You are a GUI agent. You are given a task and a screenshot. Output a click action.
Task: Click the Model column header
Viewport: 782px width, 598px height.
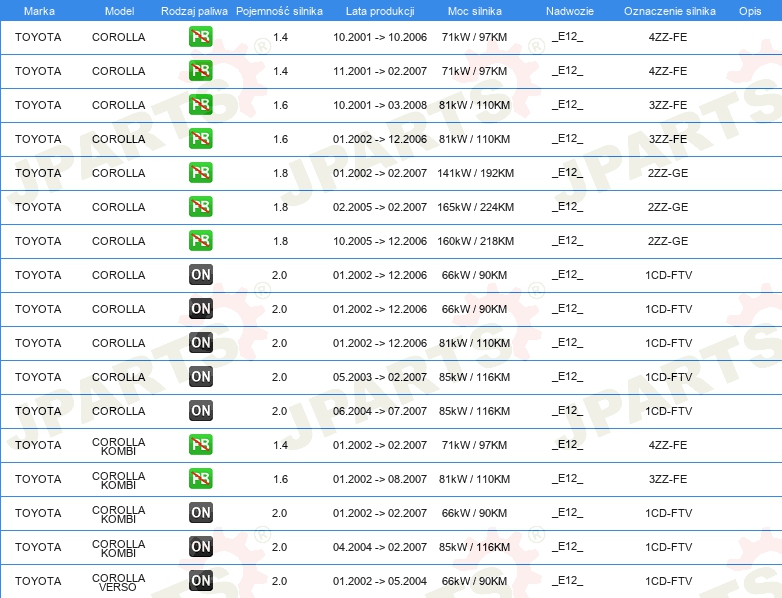coord(119,11)
